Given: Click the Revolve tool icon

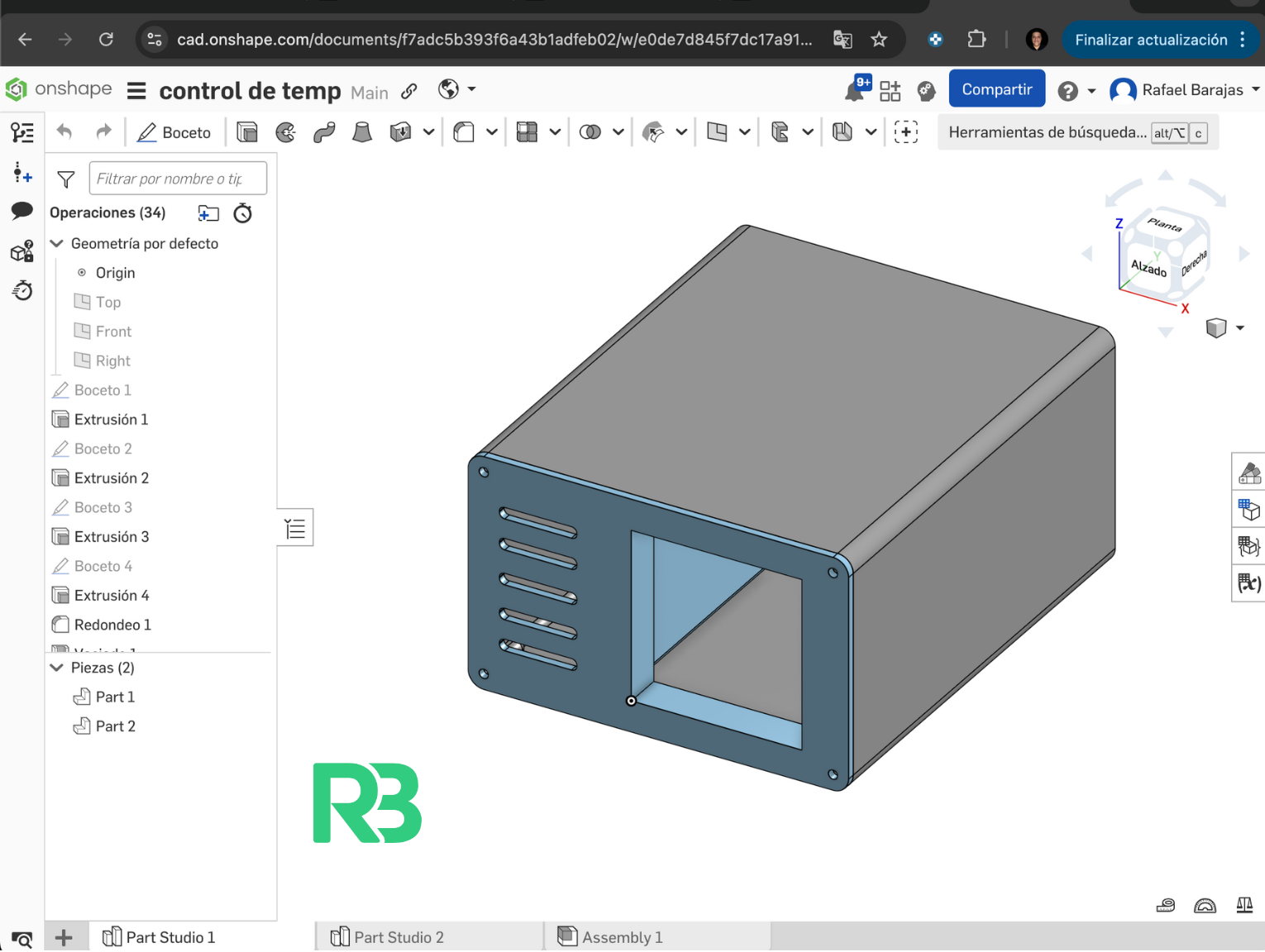Looking at the screenshot, I should pos(285,132).
